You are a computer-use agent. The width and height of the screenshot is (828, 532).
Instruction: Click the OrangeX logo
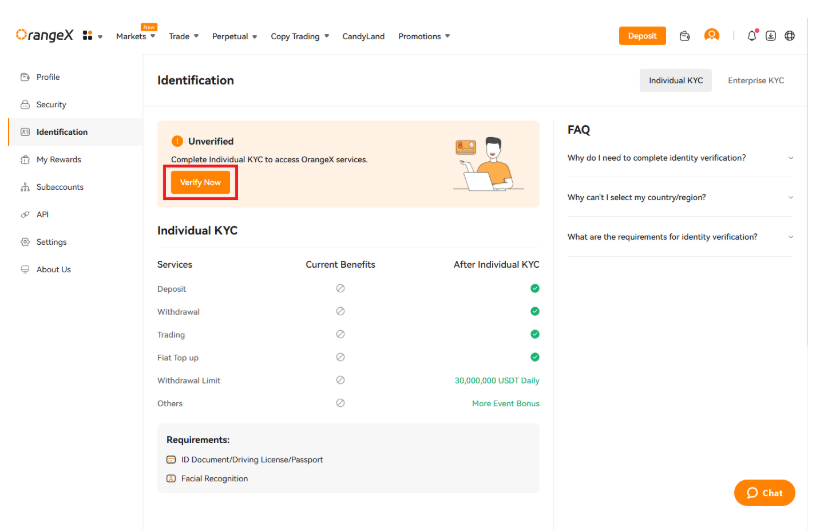pos(45,35)
